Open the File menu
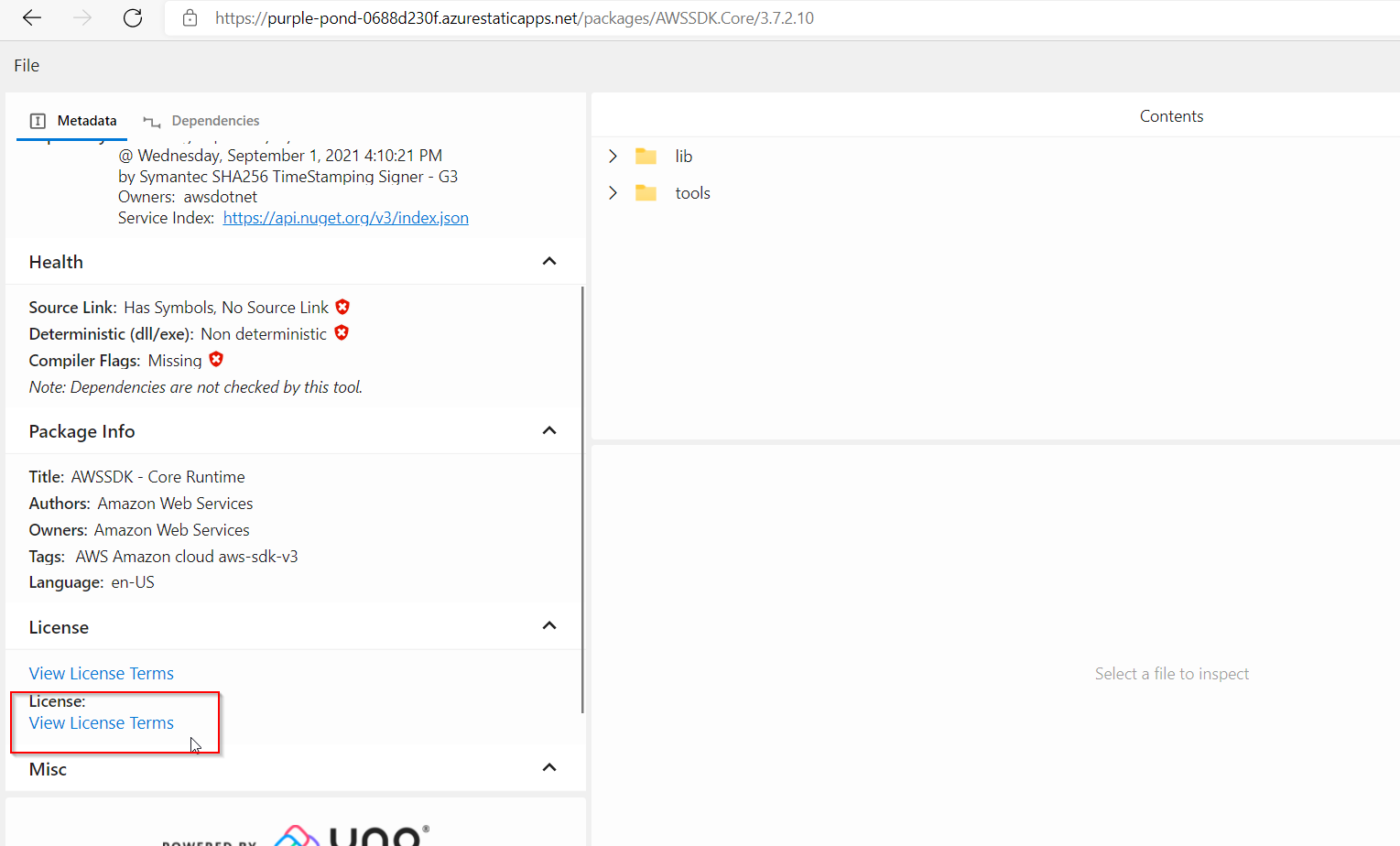The height and width of the screenshot is (846, 1400). (26, 65)
